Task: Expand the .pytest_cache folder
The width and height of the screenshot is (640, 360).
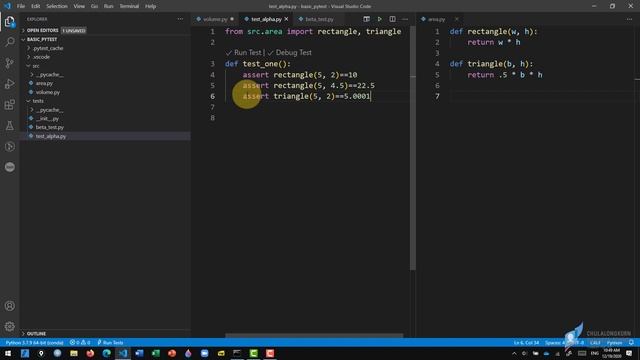Action: pyautogui.click(x=48, y=48)
